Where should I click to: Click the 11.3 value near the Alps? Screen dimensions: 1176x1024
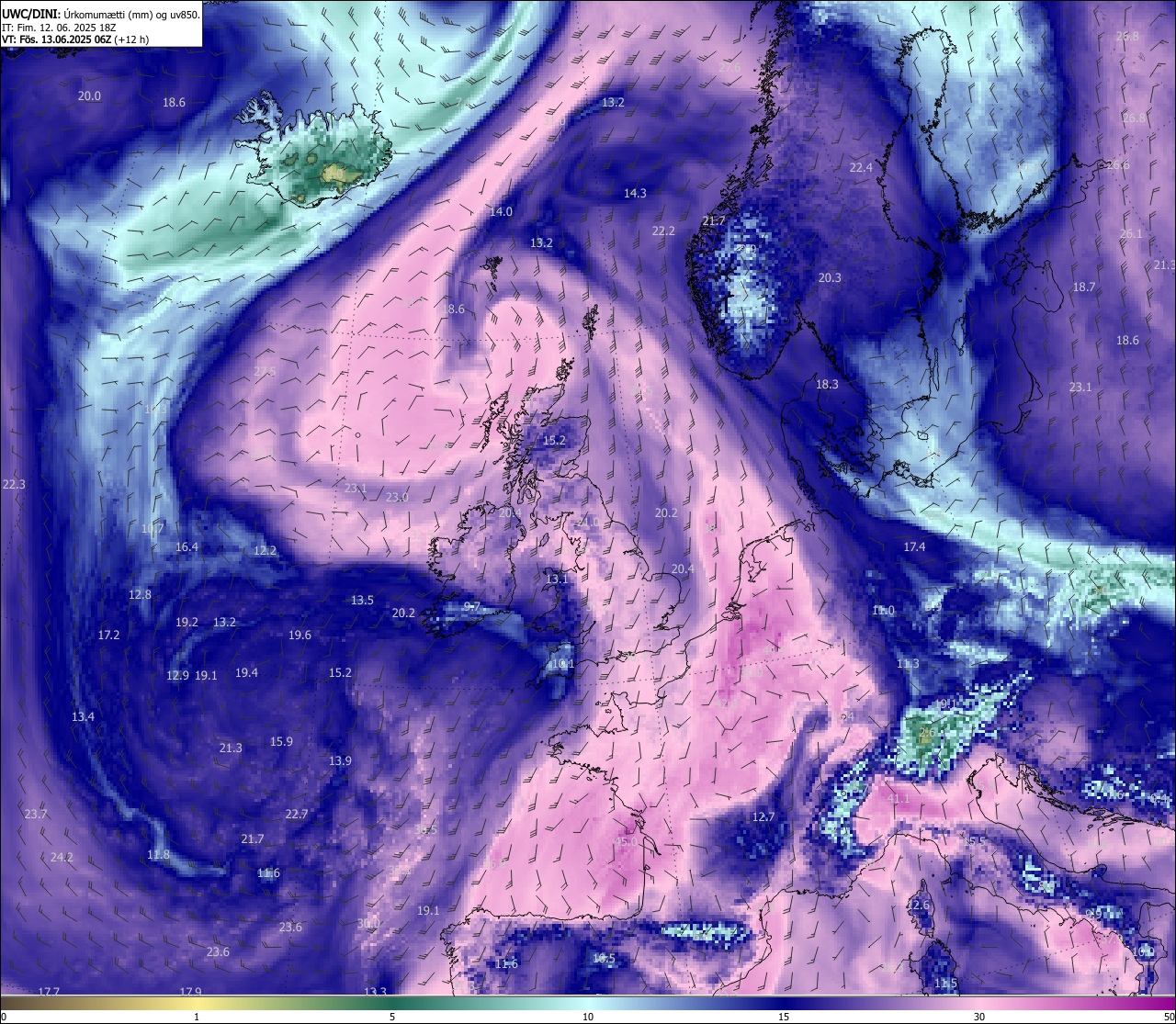pos(907,664)
